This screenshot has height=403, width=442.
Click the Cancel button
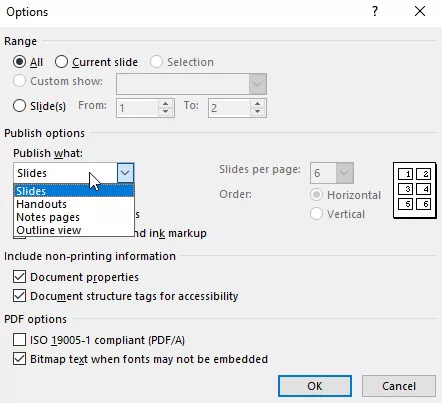point(399,386)
